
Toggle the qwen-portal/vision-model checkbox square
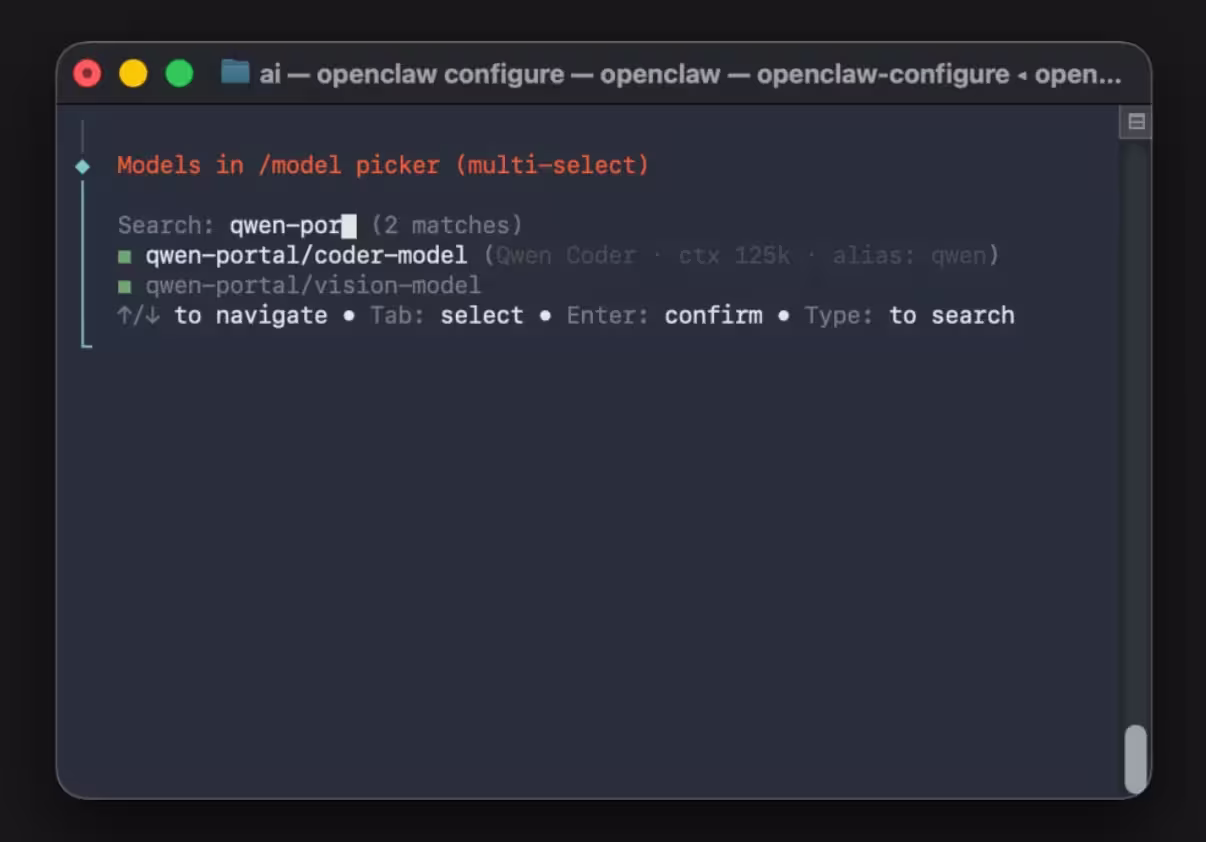[125, 287]
